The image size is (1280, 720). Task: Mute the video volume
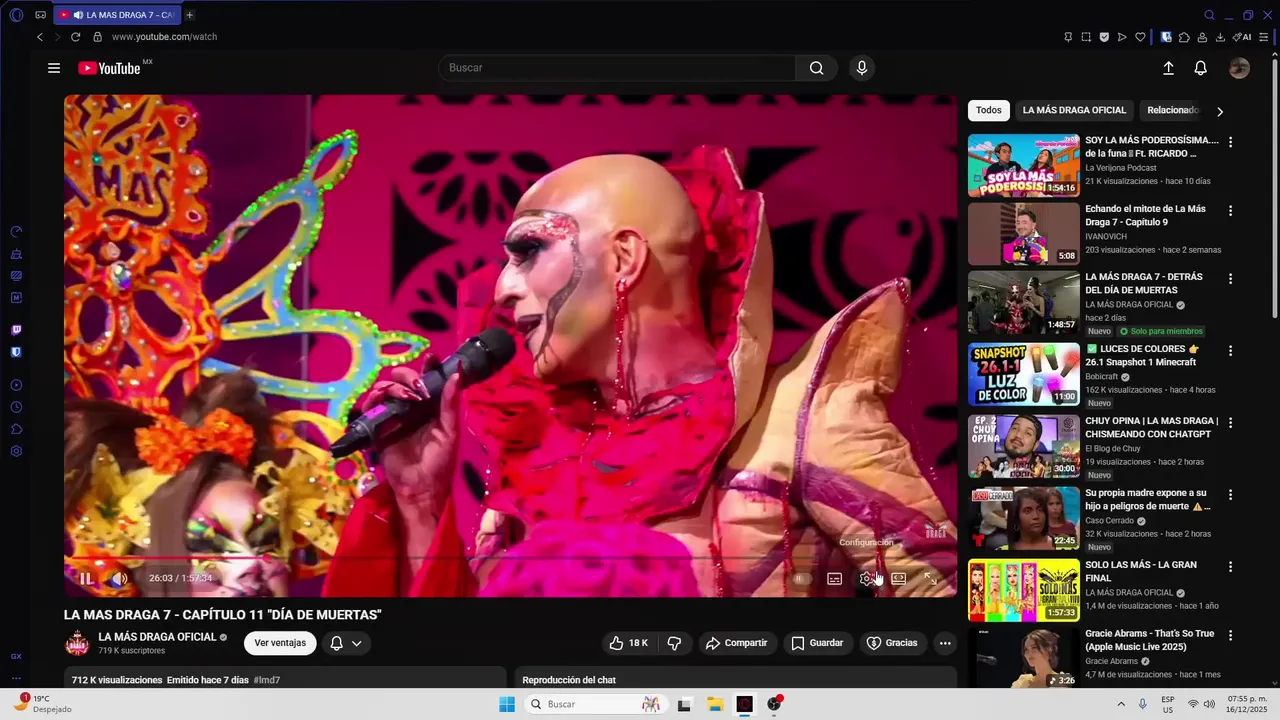119,578
